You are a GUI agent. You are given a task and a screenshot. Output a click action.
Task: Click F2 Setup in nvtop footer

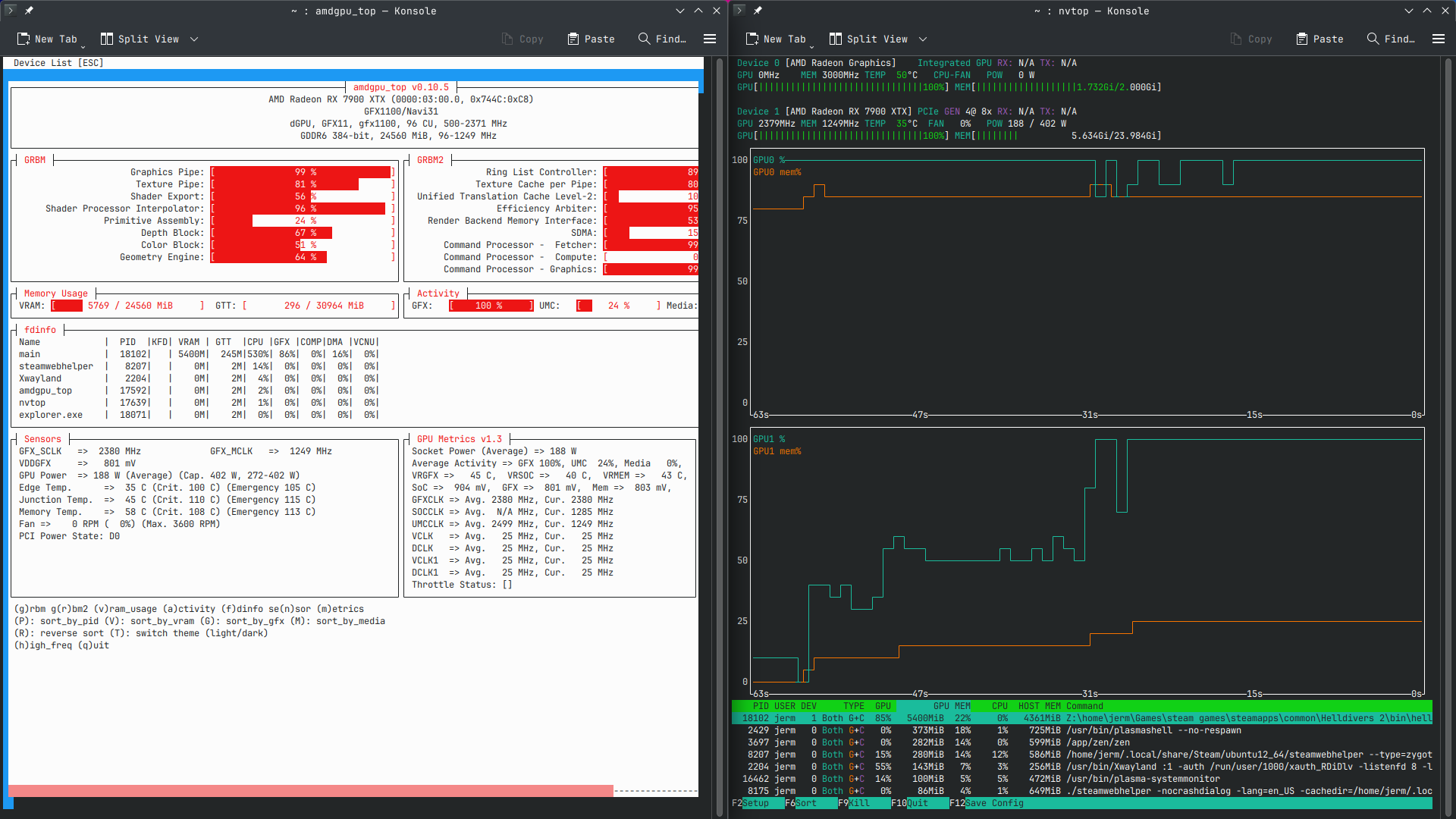pos(755,803)
